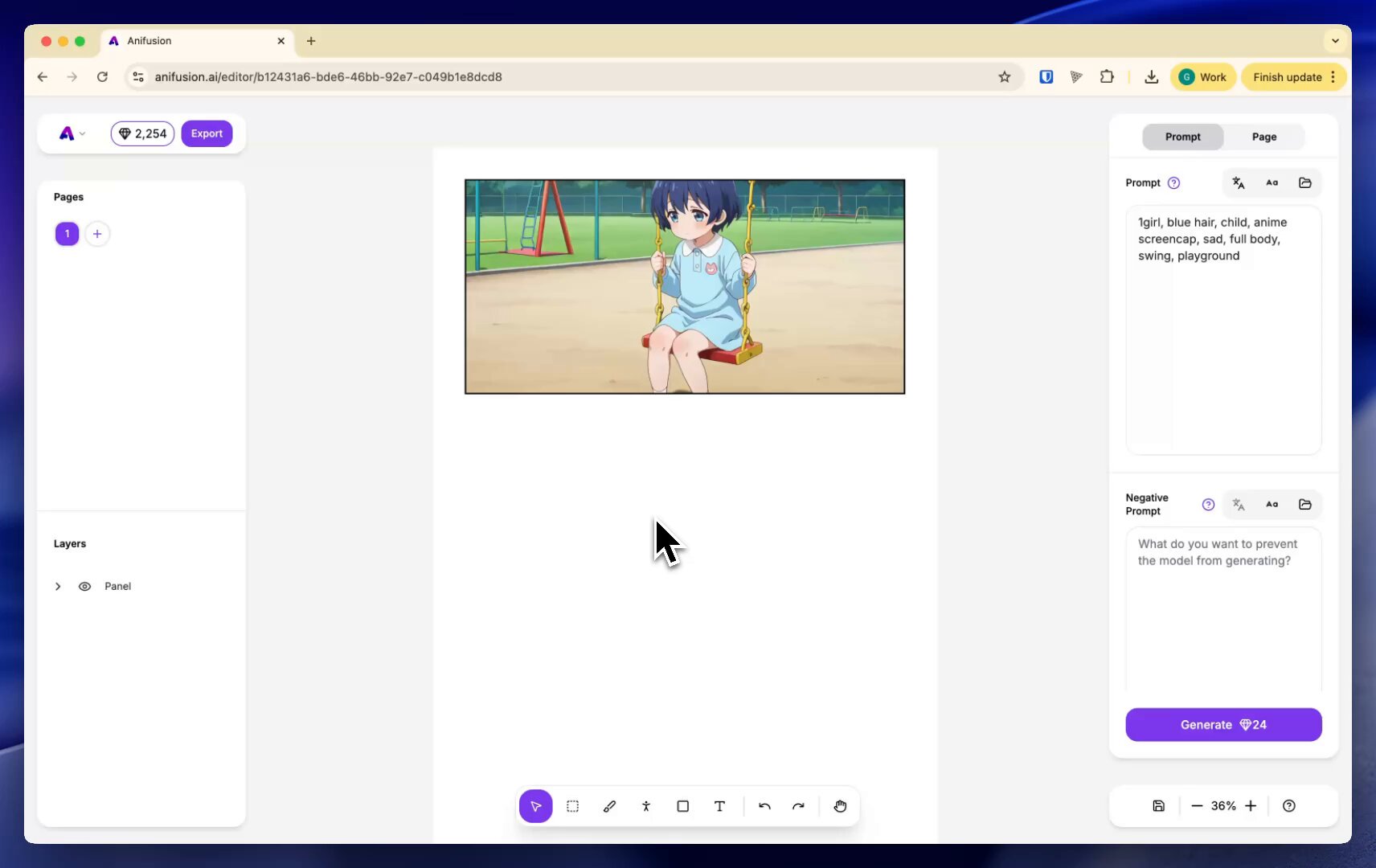Click the save icon near zoom controls
1376x868 pixels.
tap(1158, 806)
